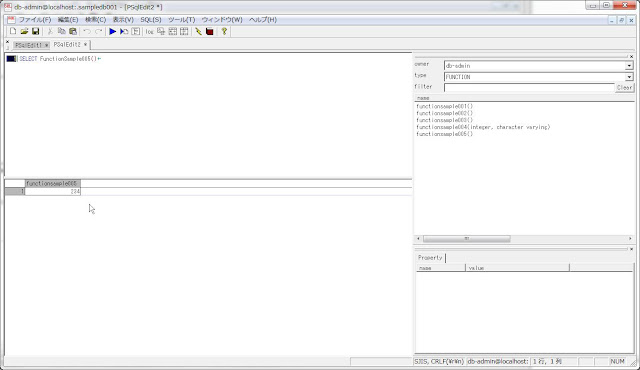Select functionsample003() in the list
640x370 pixels.
click(x=444, y=120)
